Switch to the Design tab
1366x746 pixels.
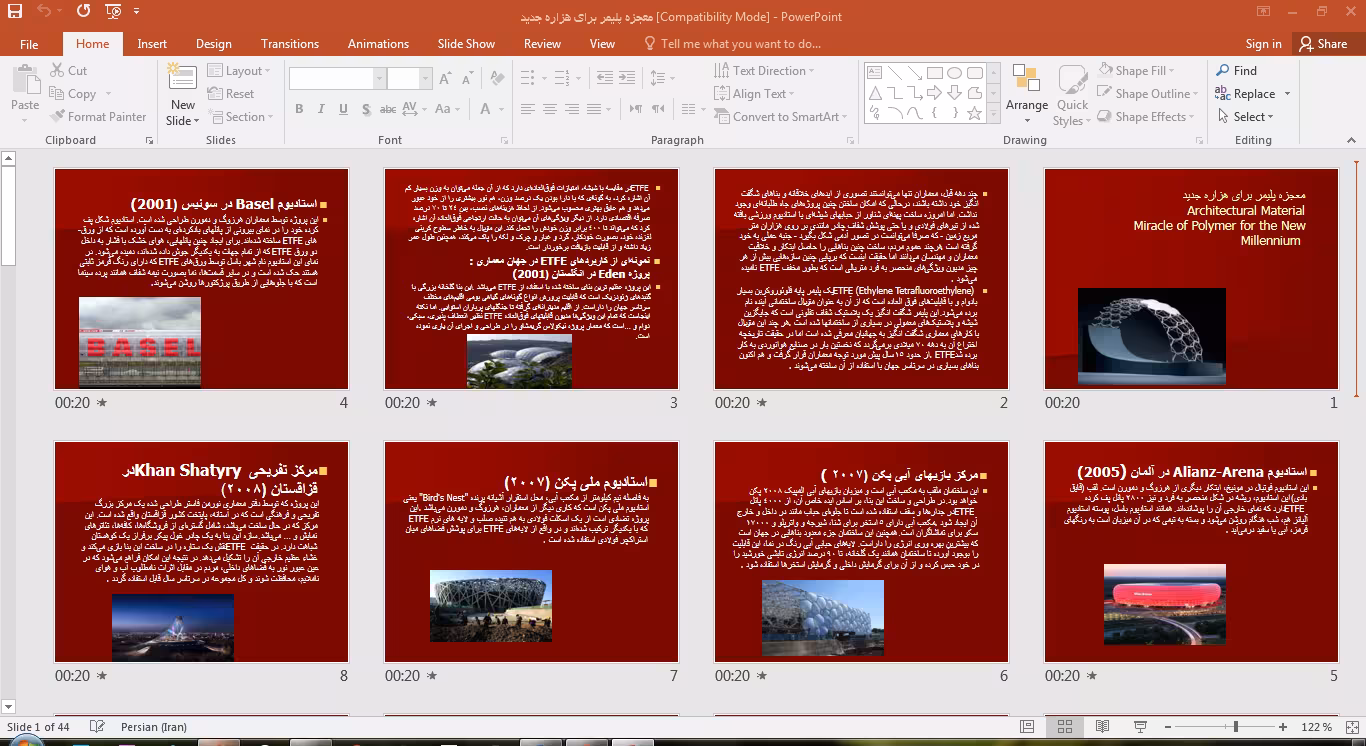(213, 44)
